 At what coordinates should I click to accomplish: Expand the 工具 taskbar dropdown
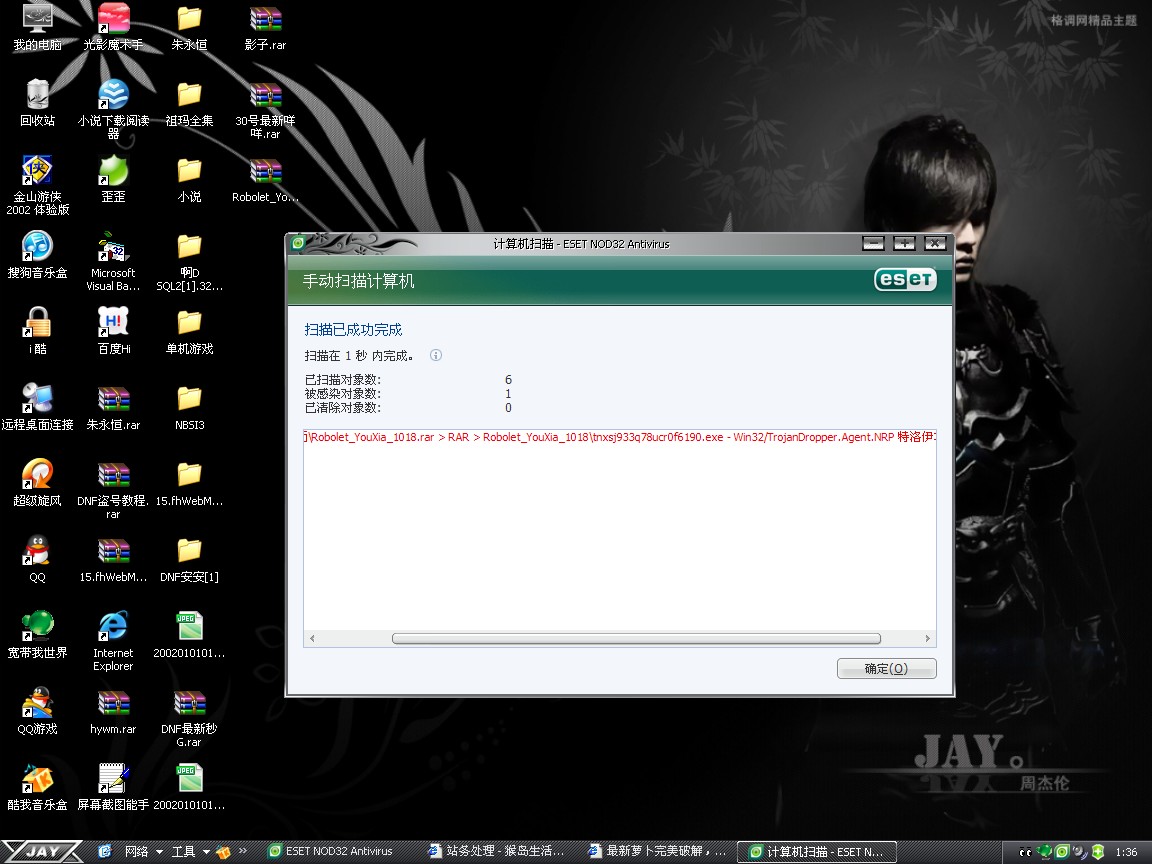click(x=206, y=852)
